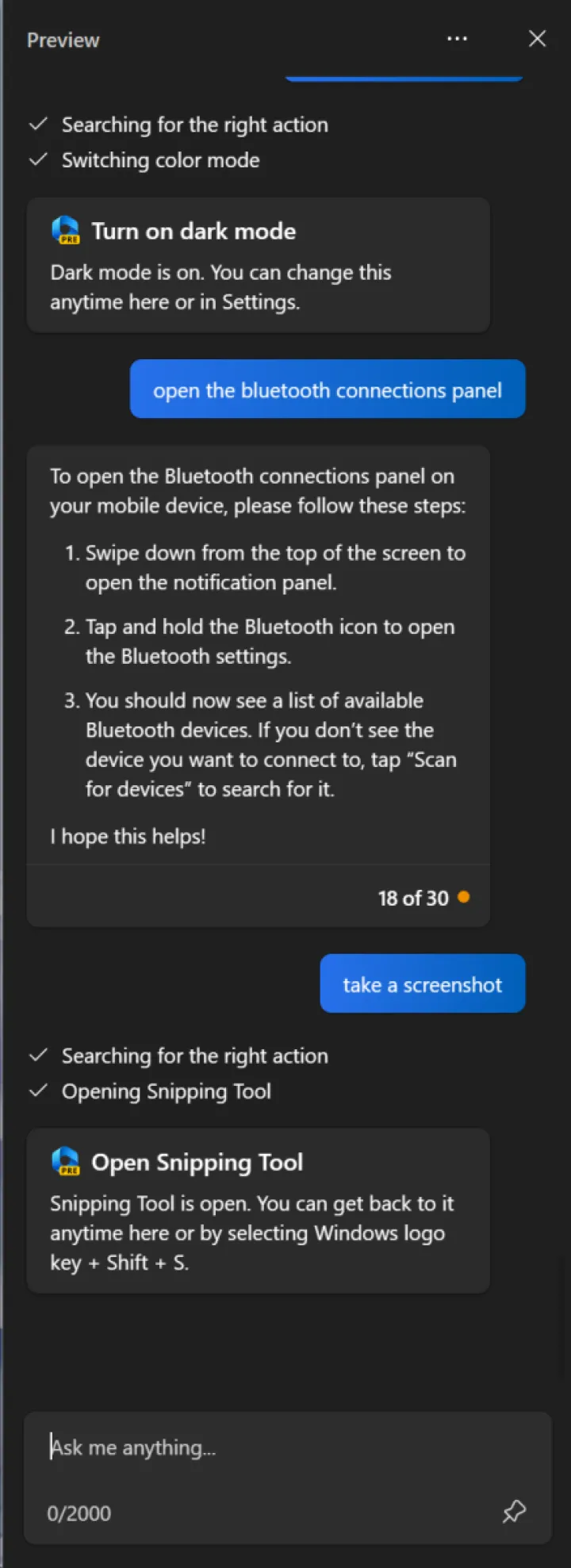The height and width of the screenshot is (1568, 571).
Task: Open the three-dot more options menu
Action: coord(457,39)
